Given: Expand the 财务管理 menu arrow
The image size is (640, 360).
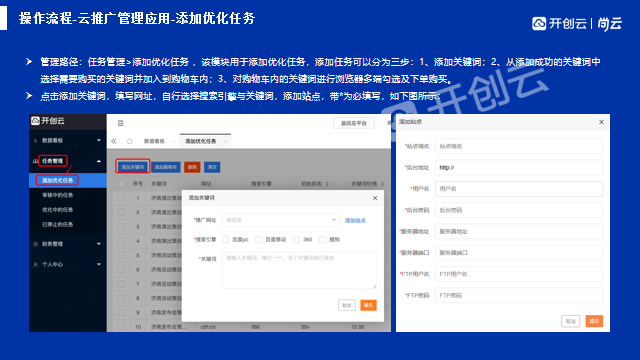Looking at the screenshot, I should tap(99, 244).
